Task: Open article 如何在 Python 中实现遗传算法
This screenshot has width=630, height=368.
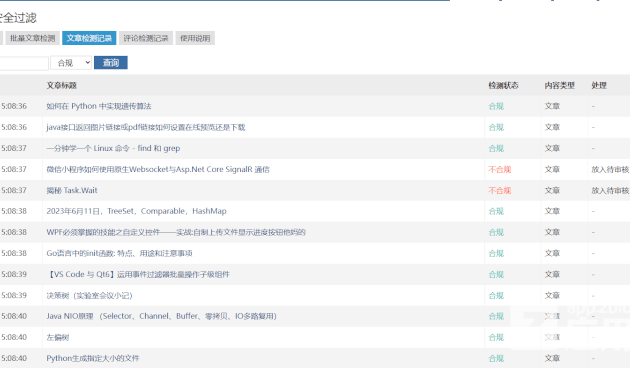Action: [99, 106]
